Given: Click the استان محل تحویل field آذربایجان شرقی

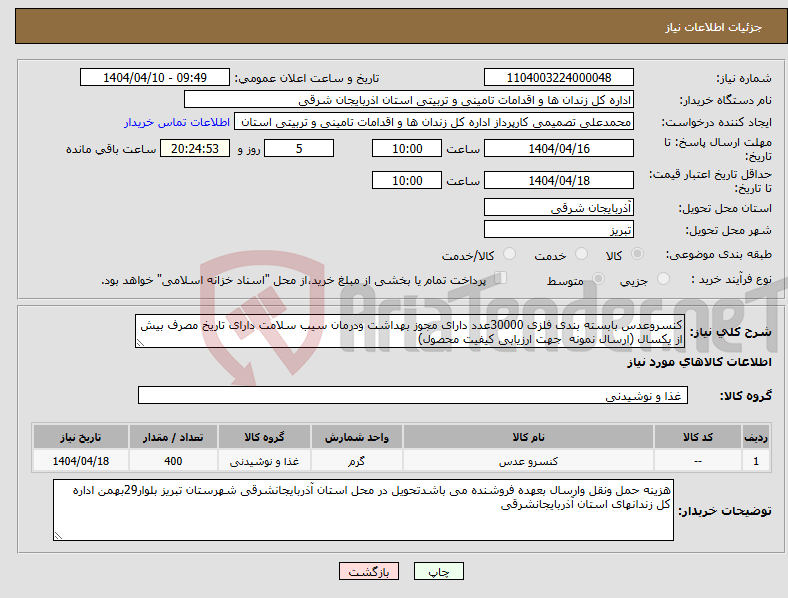Looking at the screenshot, I should [x=559, y=208].
